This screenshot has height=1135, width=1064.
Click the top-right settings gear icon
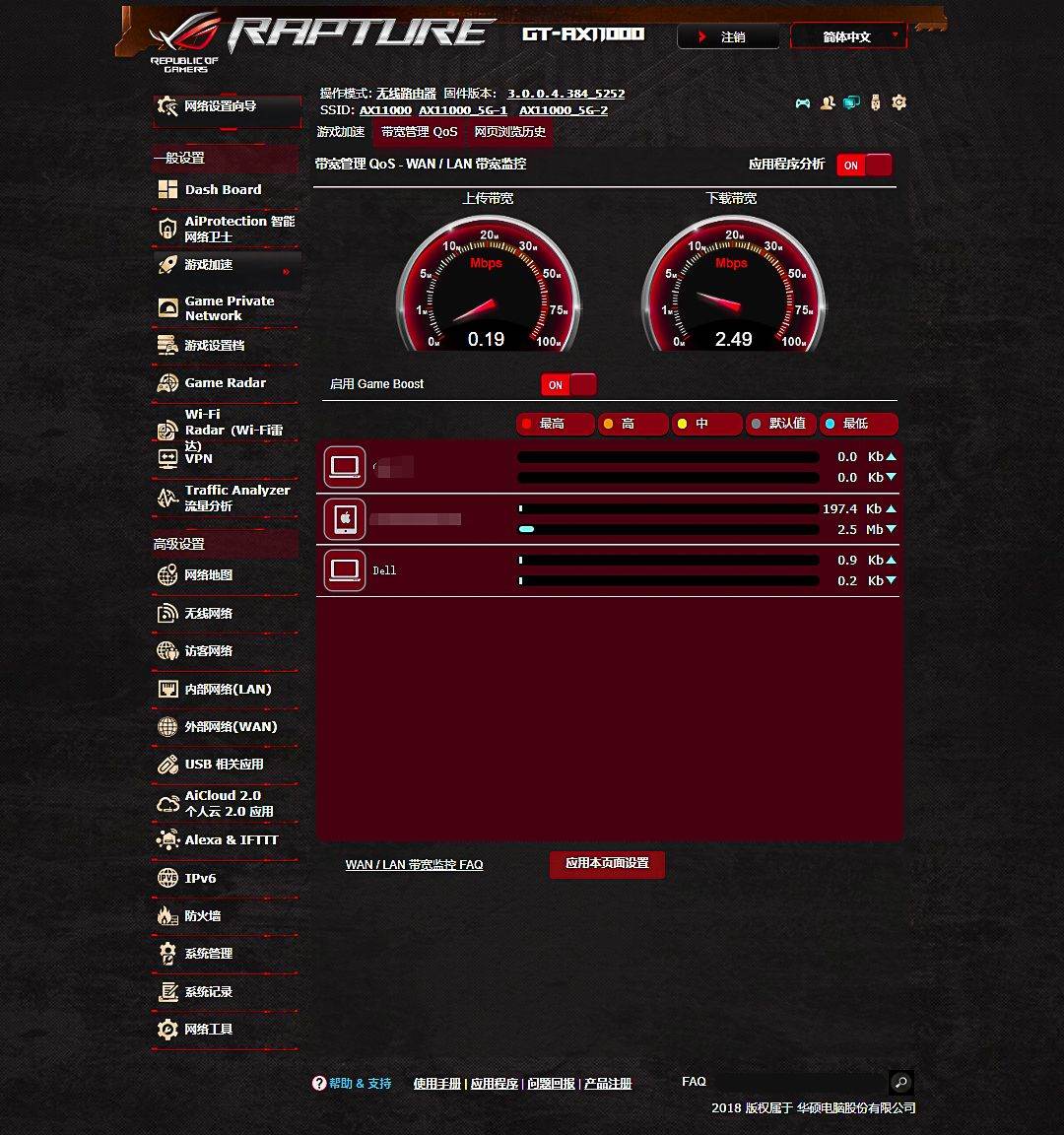(898, 102)
